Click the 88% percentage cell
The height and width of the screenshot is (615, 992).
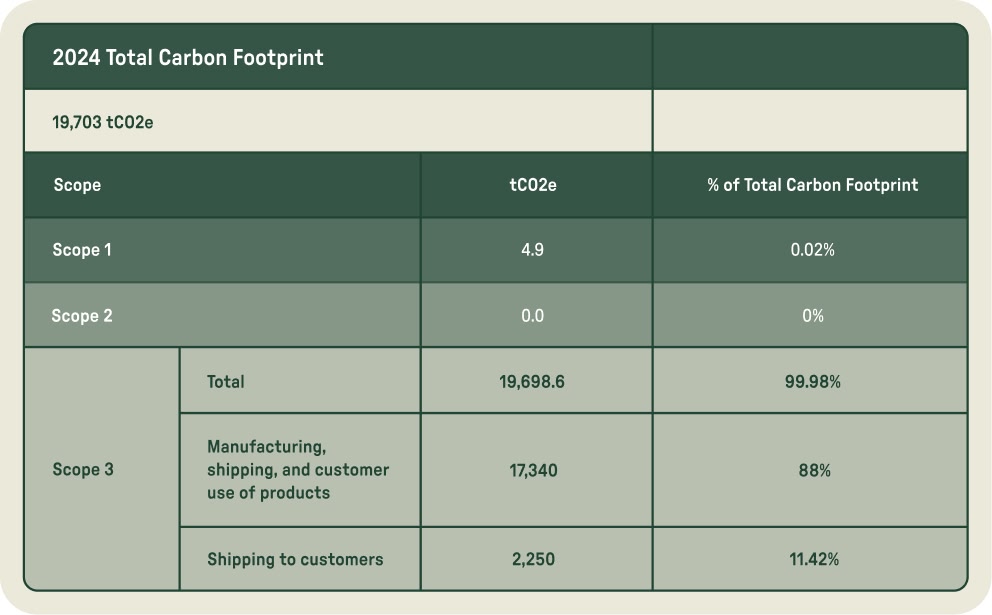812,470
